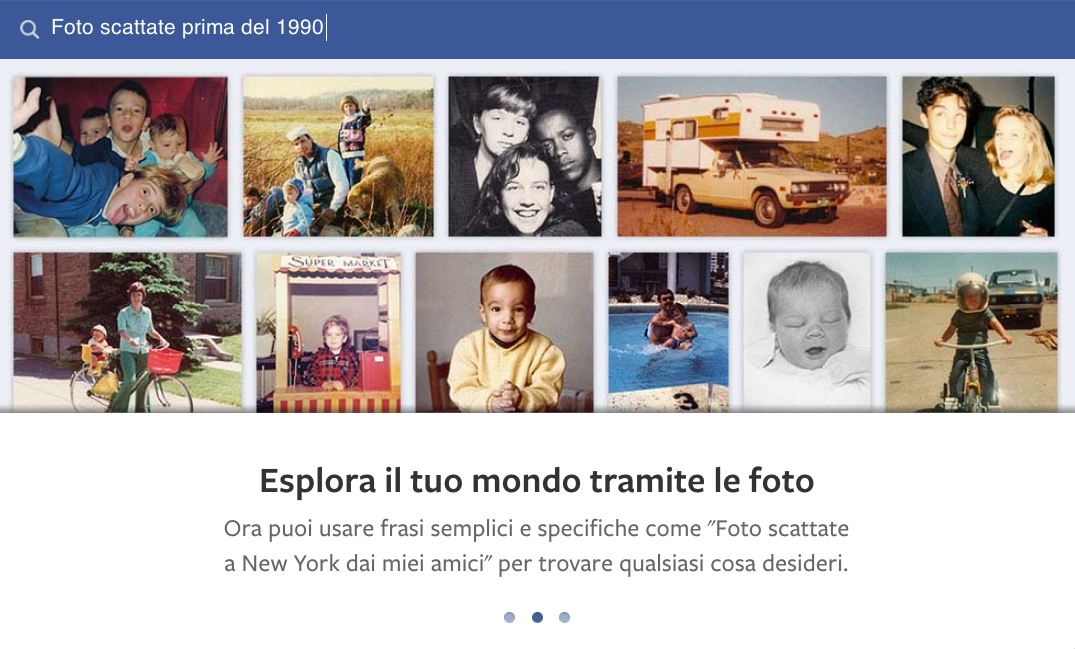Select the active middle carousel dot

(x=538, y=617)
